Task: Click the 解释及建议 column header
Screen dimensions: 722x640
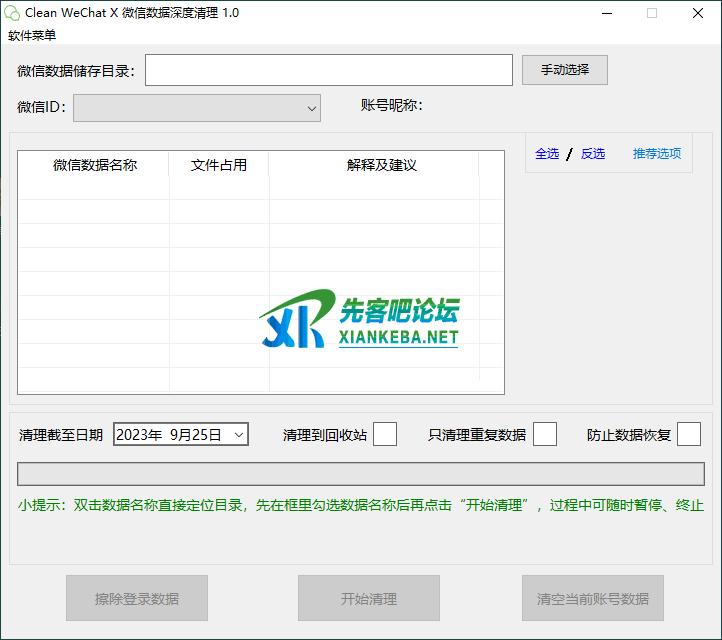Action: click(381, 165)
